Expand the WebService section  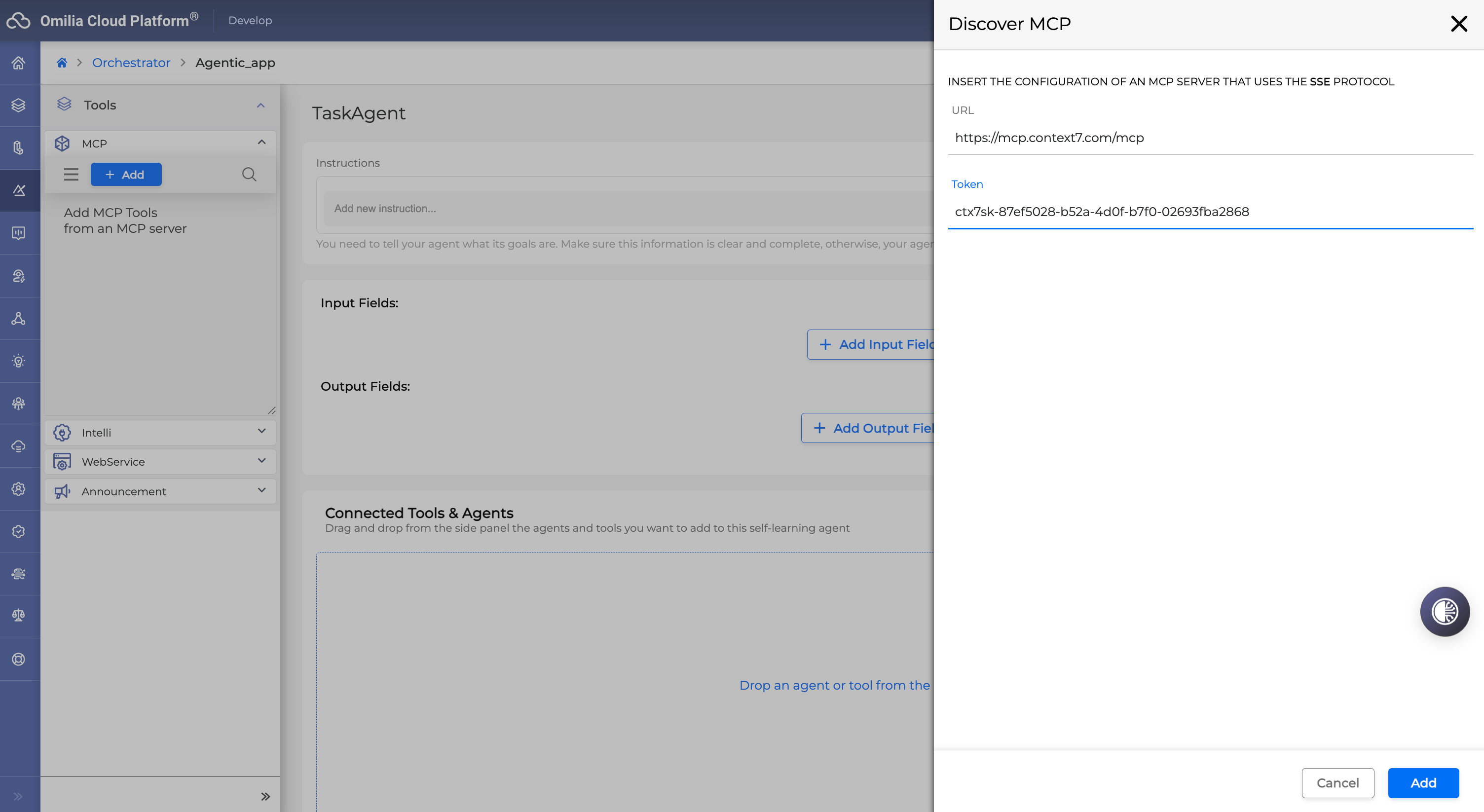[261, 461]
